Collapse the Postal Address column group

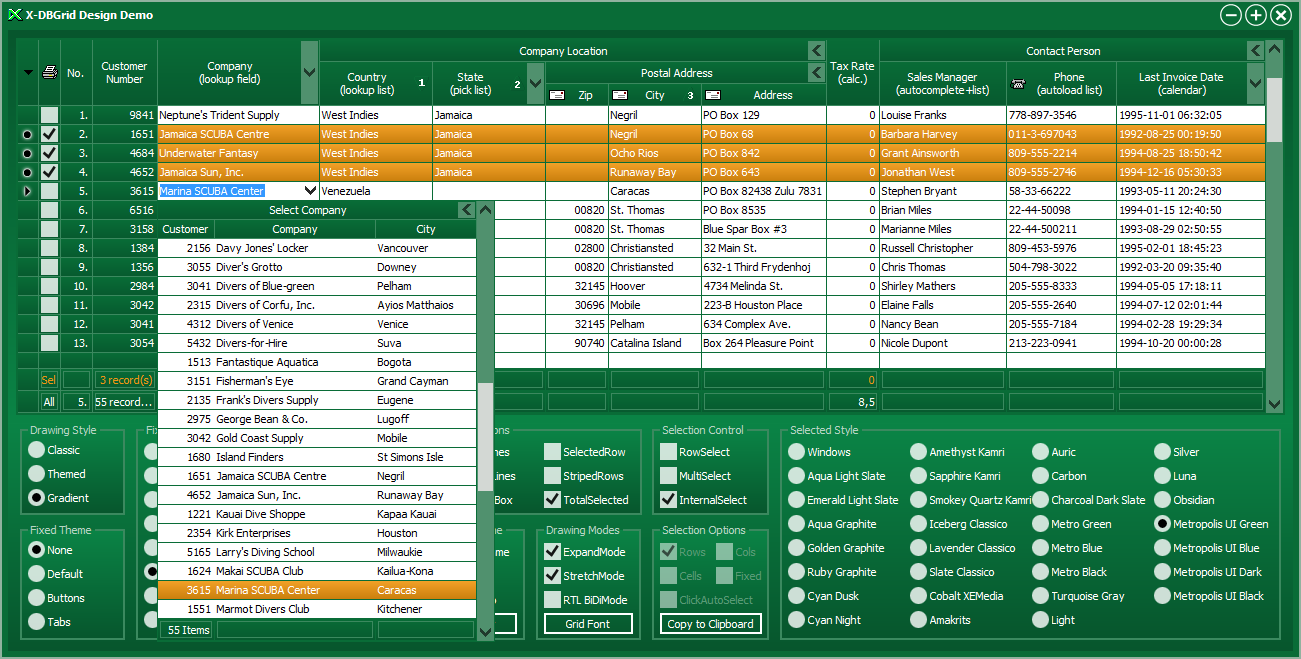[816, 73]
